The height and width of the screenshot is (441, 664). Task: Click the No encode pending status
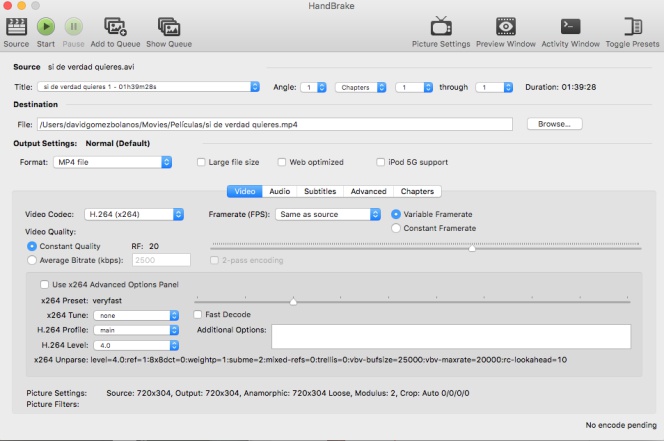click(x=621, y=425)
